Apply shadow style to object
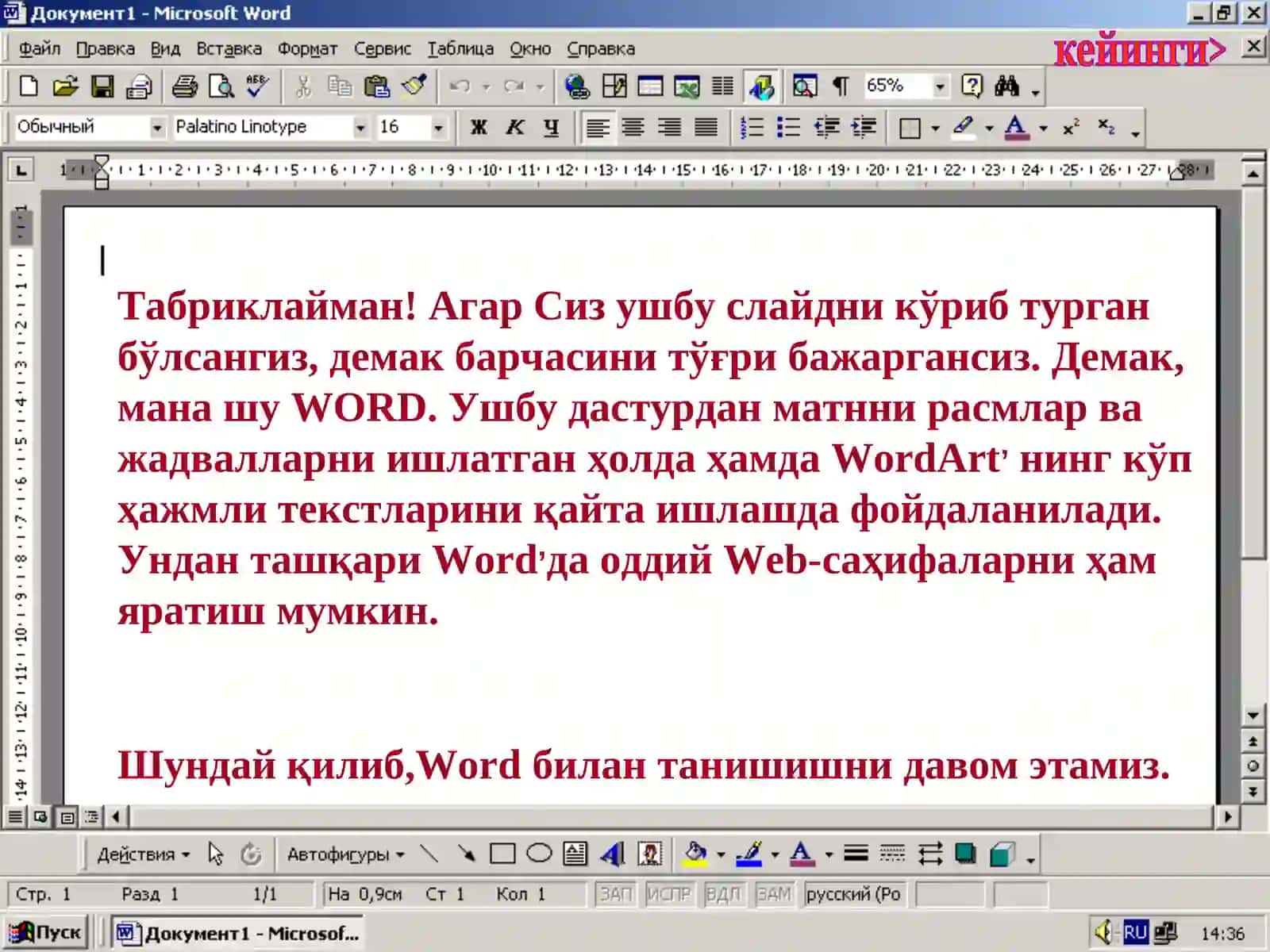This screenshot has height=952, width=1270. [966, 854]
